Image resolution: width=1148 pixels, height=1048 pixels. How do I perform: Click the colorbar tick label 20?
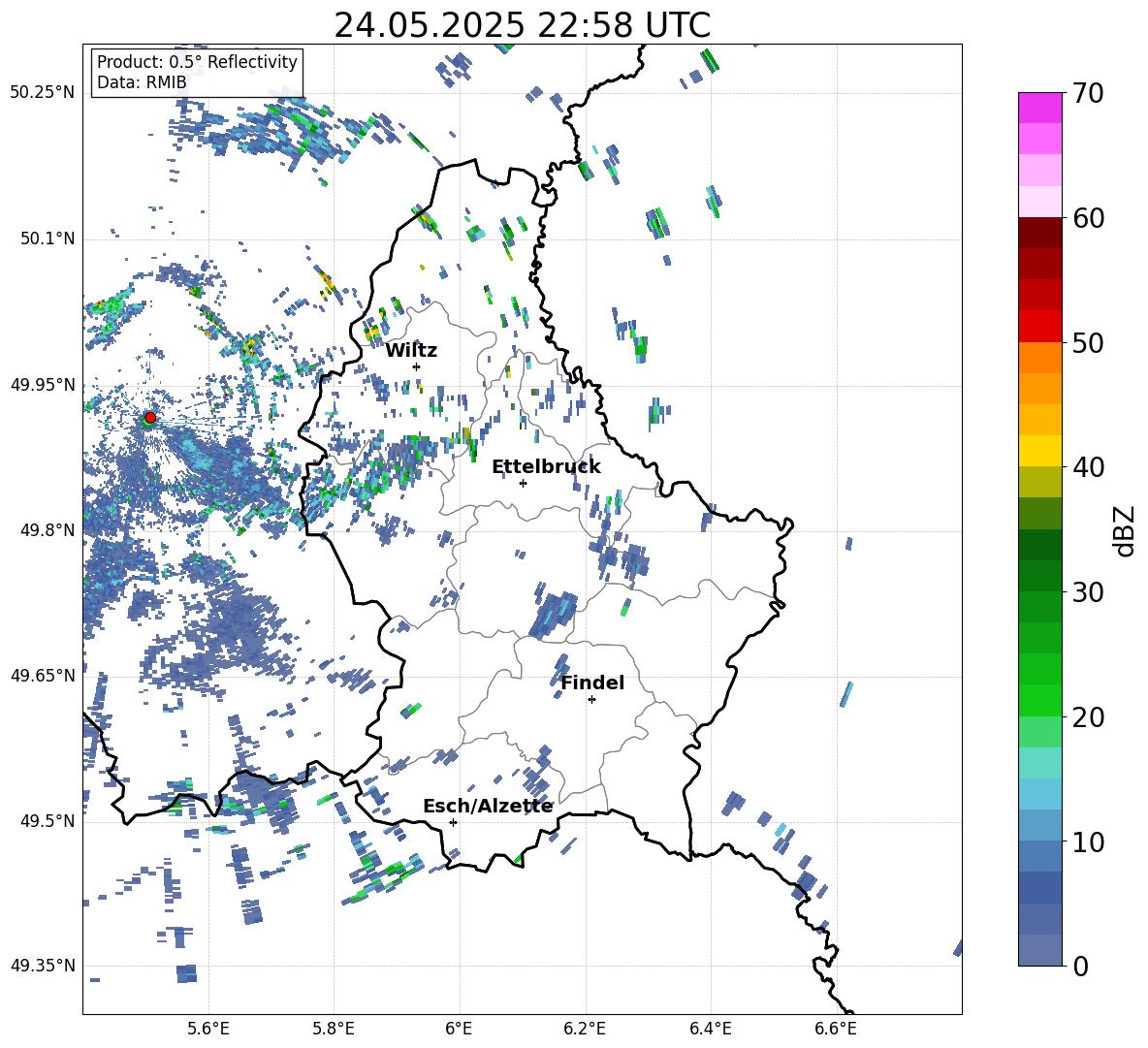click(1087, 717)
